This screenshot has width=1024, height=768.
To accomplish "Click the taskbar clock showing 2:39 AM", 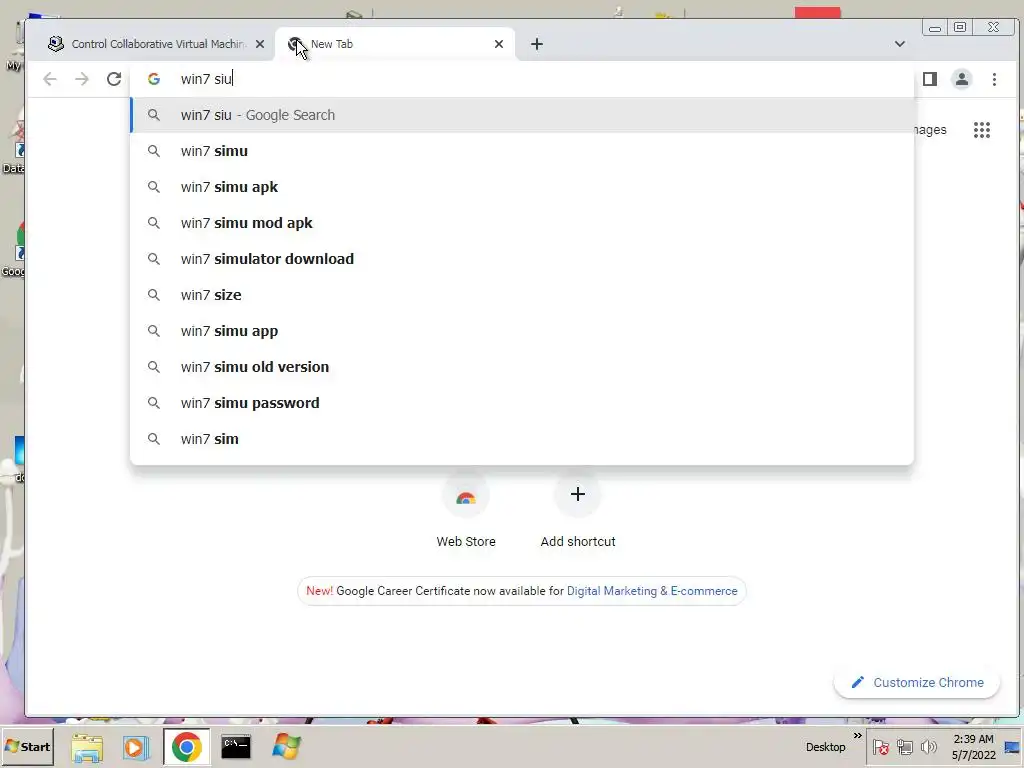I will (973, 747).
